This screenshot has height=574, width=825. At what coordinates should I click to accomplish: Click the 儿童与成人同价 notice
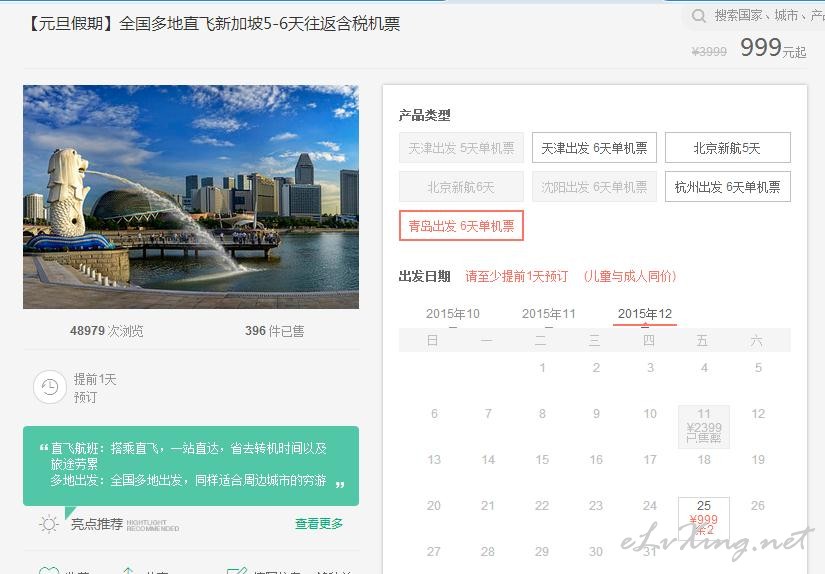click(x=630, y=276)
